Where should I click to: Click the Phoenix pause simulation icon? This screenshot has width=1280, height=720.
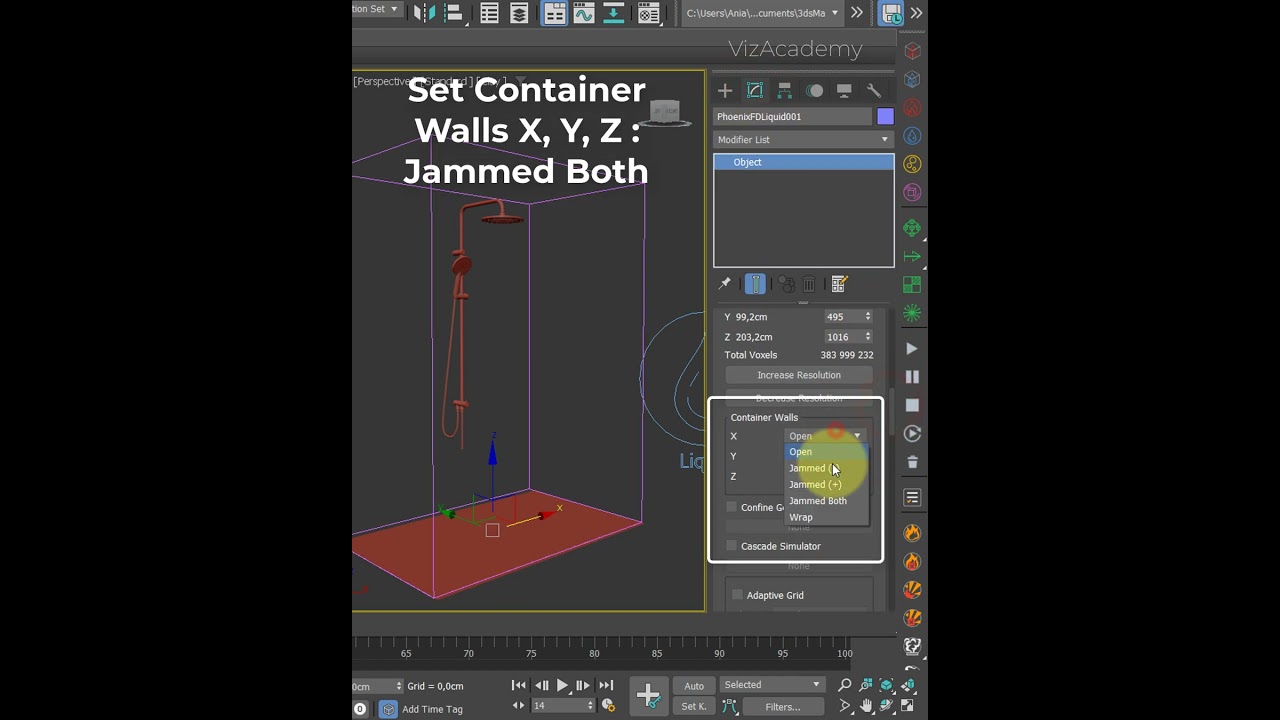pos(912,377)
